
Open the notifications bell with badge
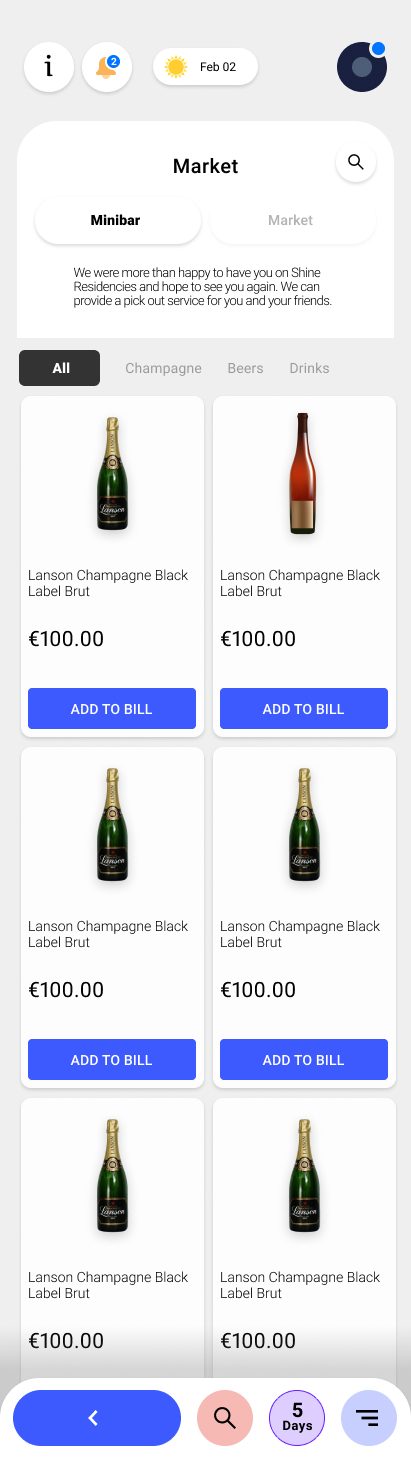(x=107, y=67)
